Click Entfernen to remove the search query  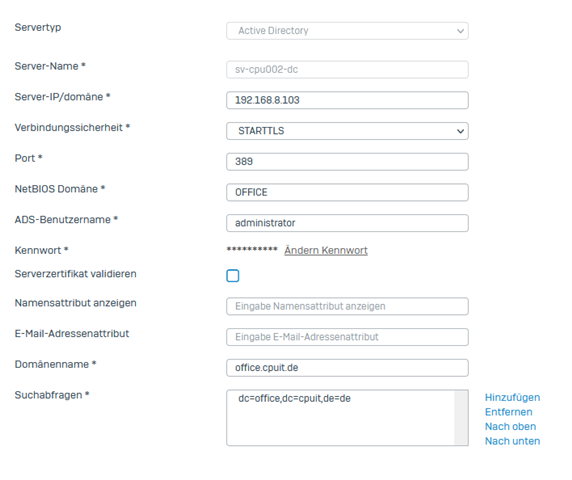(509, 412)
